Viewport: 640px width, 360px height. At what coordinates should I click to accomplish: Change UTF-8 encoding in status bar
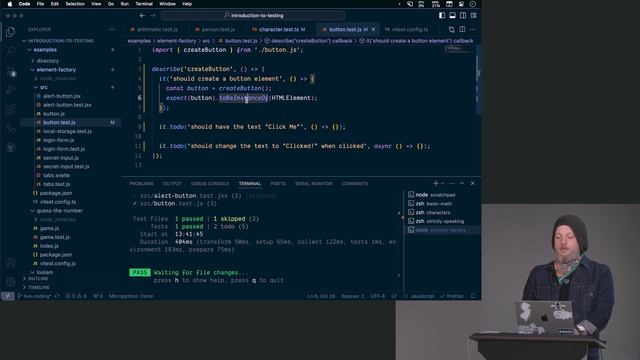(x=378, y=296)
